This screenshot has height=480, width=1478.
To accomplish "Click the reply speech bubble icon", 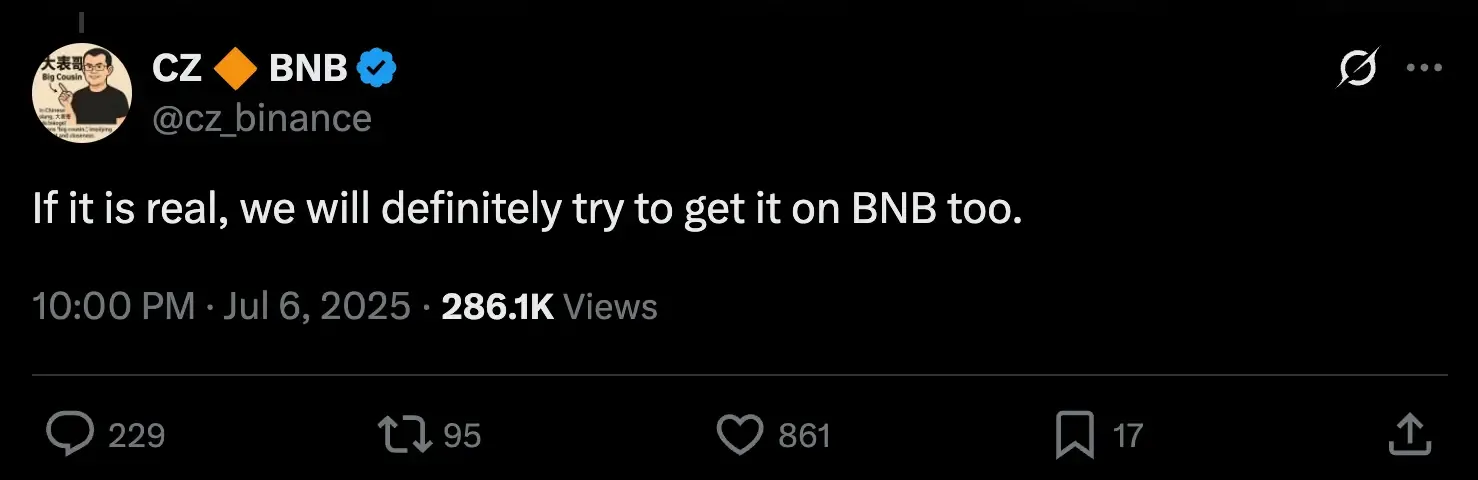I will click(71, 435).
